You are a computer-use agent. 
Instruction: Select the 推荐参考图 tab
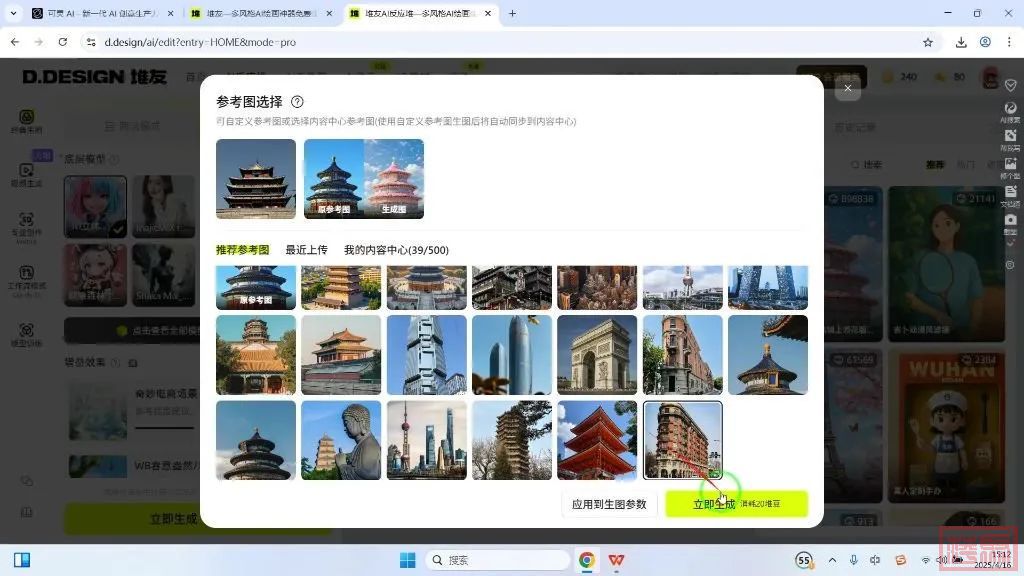point(242,249)
